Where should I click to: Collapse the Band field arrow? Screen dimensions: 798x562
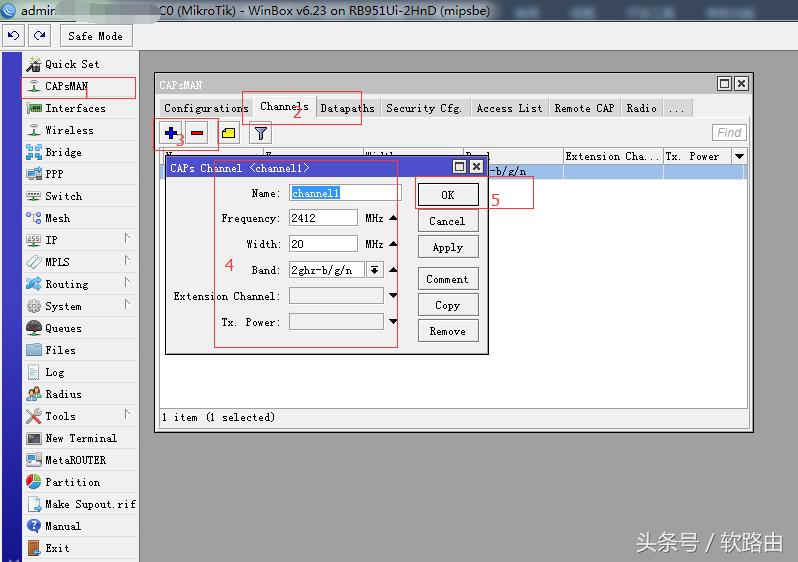click(393, 270)
